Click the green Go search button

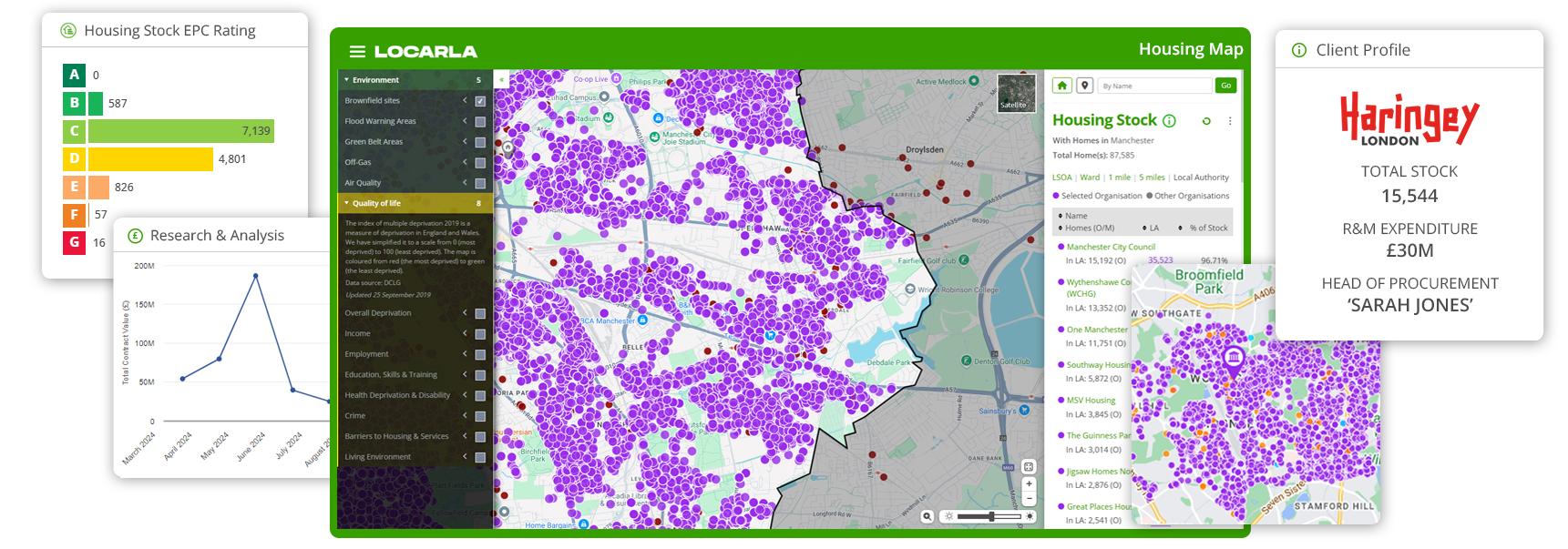(x=1225, y=86)
